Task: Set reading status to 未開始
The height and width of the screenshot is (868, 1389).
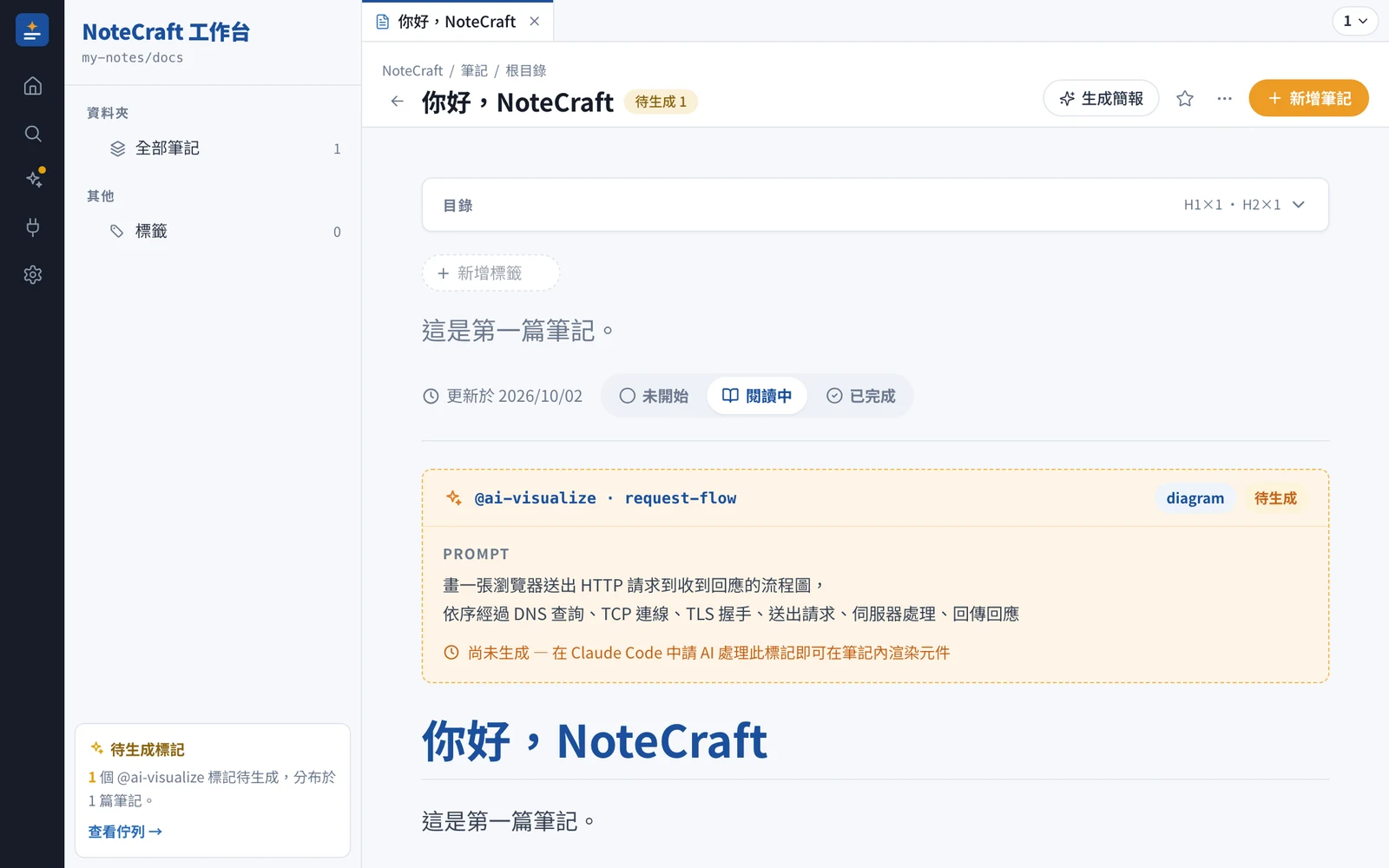Action: (x=654, y=396)
